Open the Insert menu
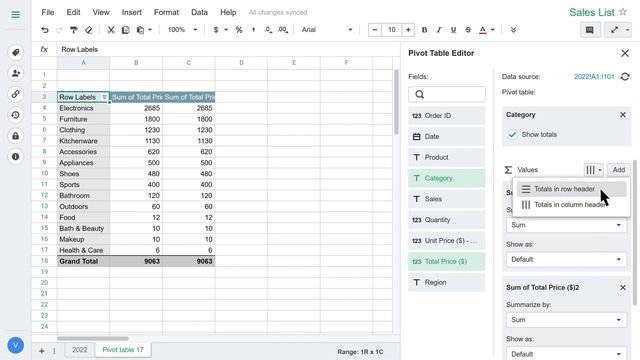Image resolution: width=640 pixels, height=360 pixels. click(x=131, y=12)
